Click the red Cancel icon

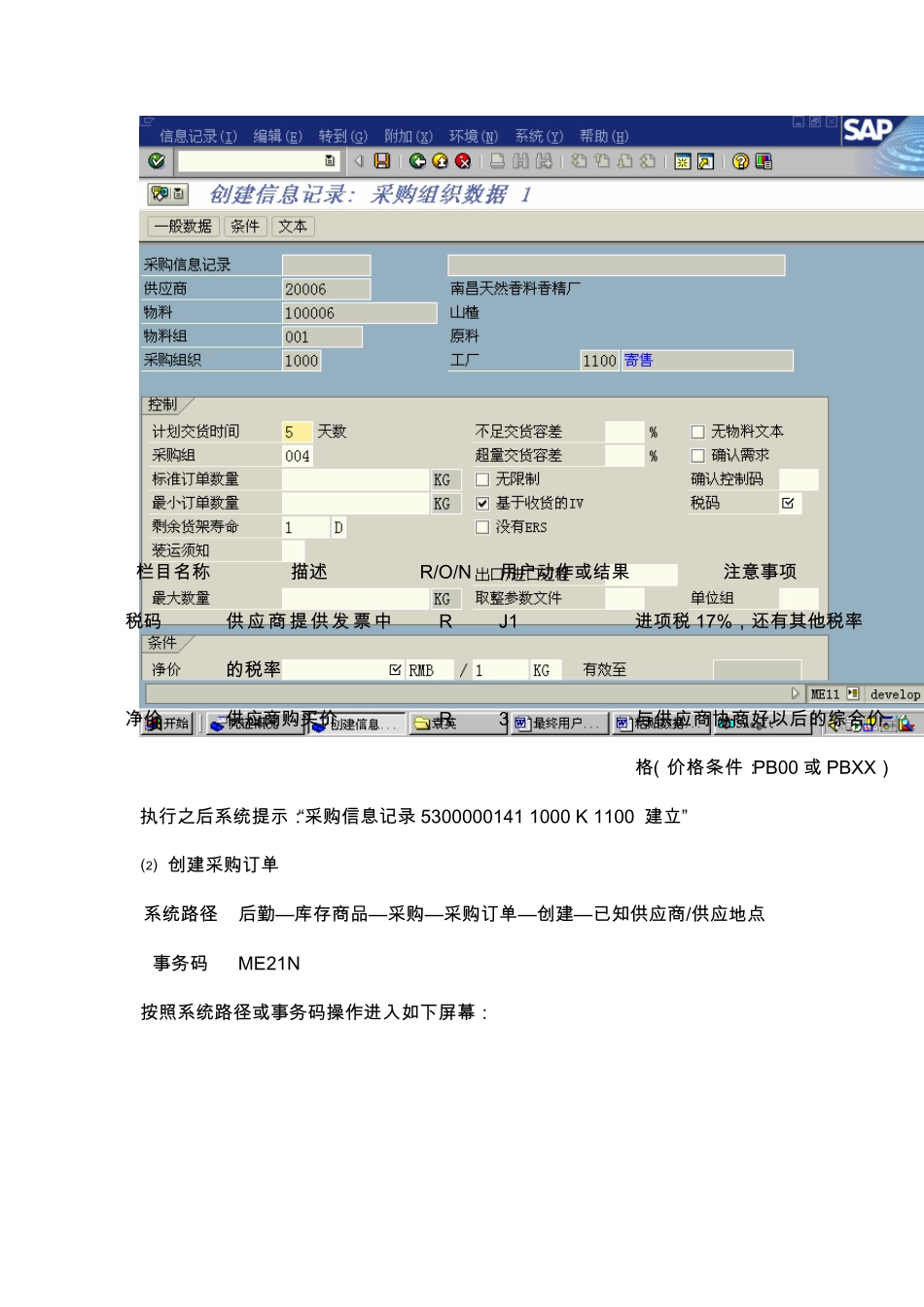point(463,160)
